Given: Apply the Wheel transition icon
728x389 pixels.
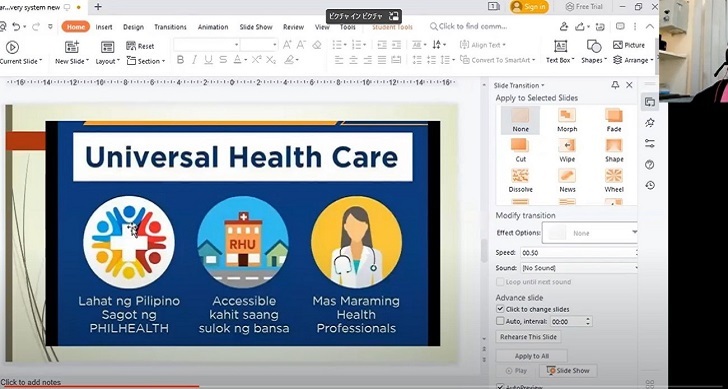Looking at the screenshot, I should tap(614, 175).
